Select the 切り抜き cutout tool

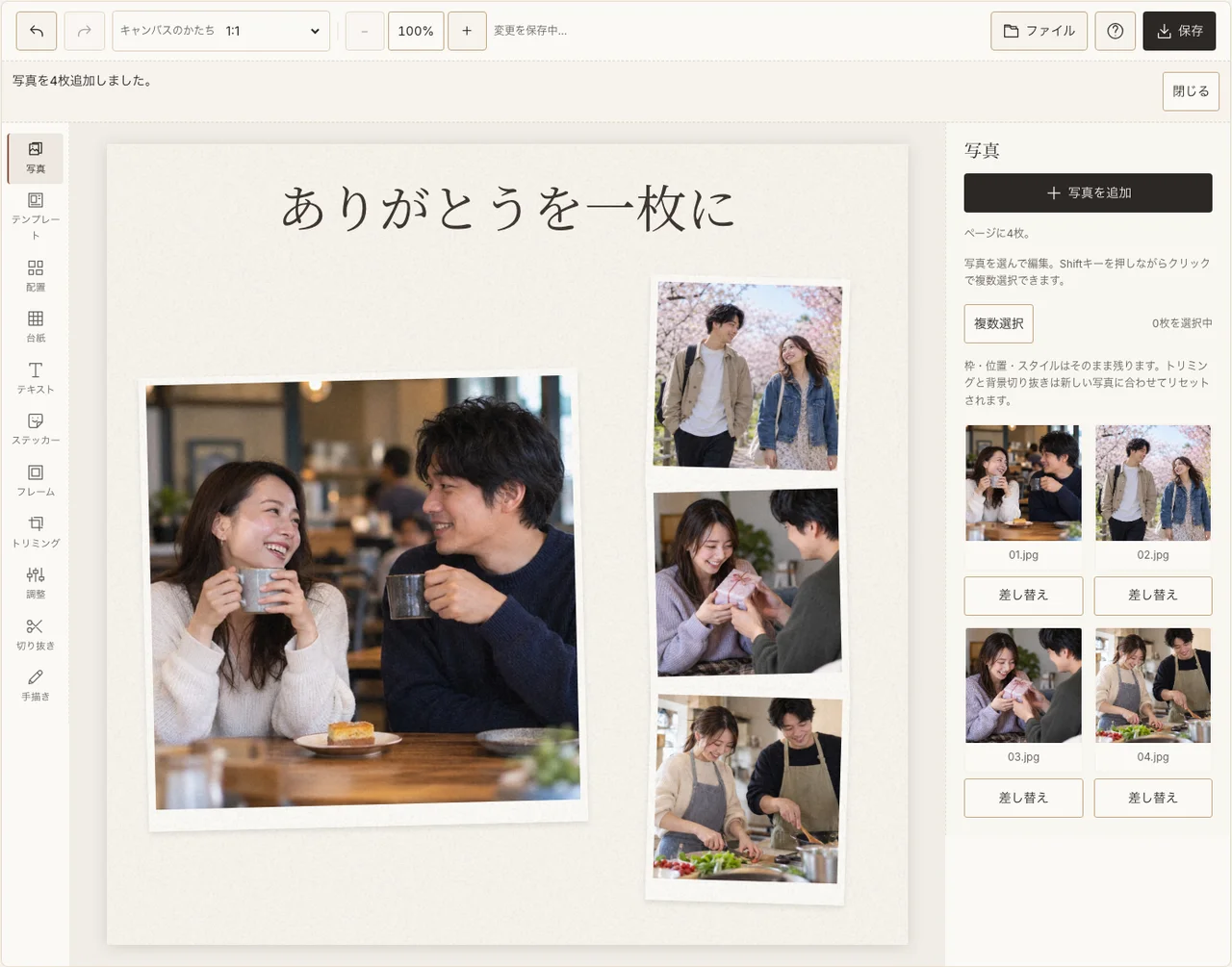tap(36, 634)
